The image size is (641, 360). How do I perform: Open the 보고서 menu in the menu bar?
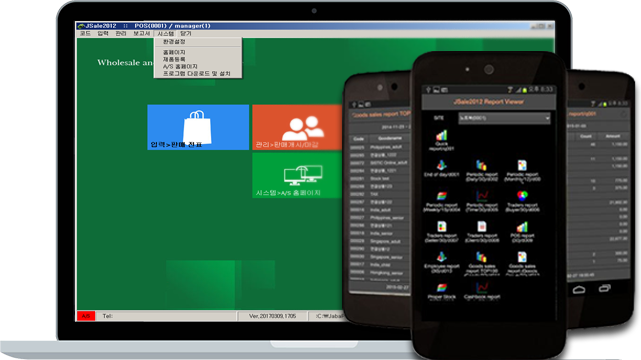point(142,34)
